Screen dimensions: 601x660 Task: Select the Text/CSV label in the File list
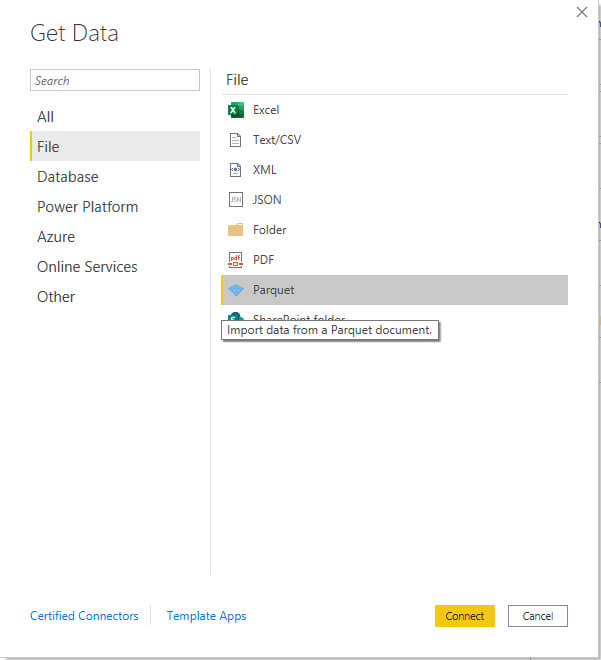(277, 140)
